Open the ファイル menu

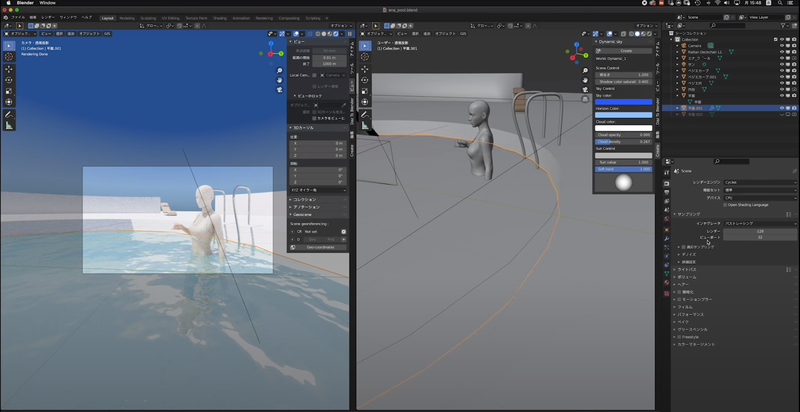[x=18, y=17]
